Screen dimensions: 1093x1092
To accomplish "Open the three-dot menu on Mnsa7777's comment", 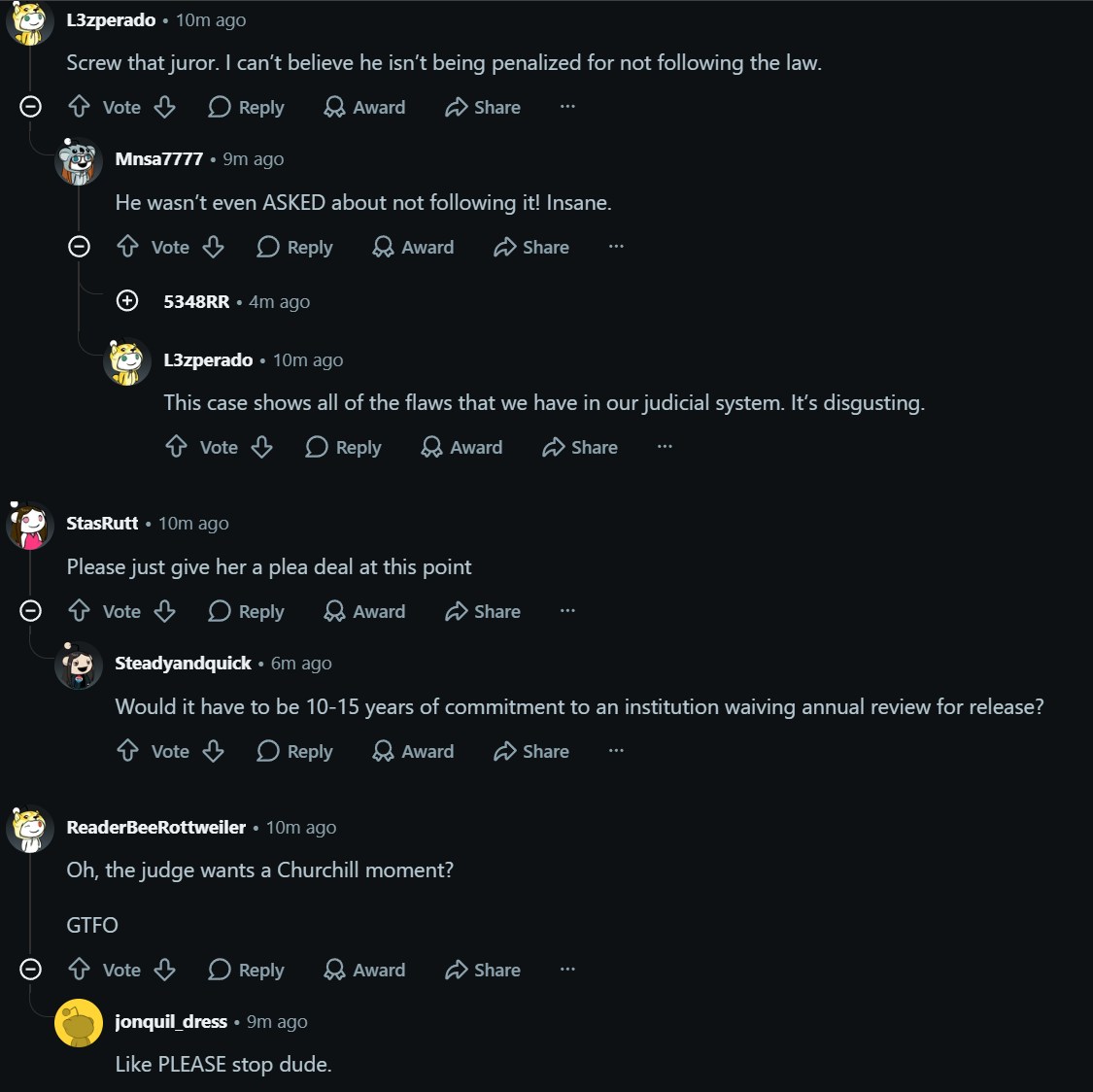I will (x=616, y=246).
